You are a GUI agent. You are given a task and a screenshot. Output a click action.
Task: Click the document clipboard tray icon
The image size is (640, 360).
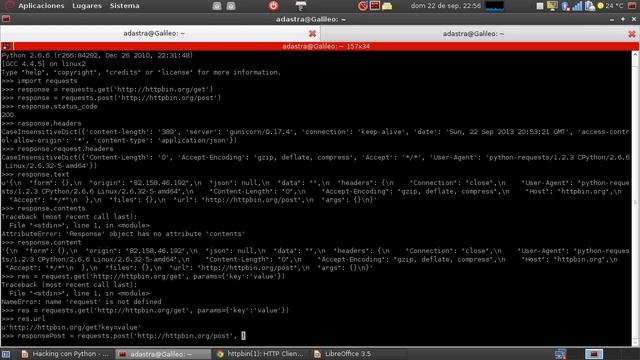[589, 6]
